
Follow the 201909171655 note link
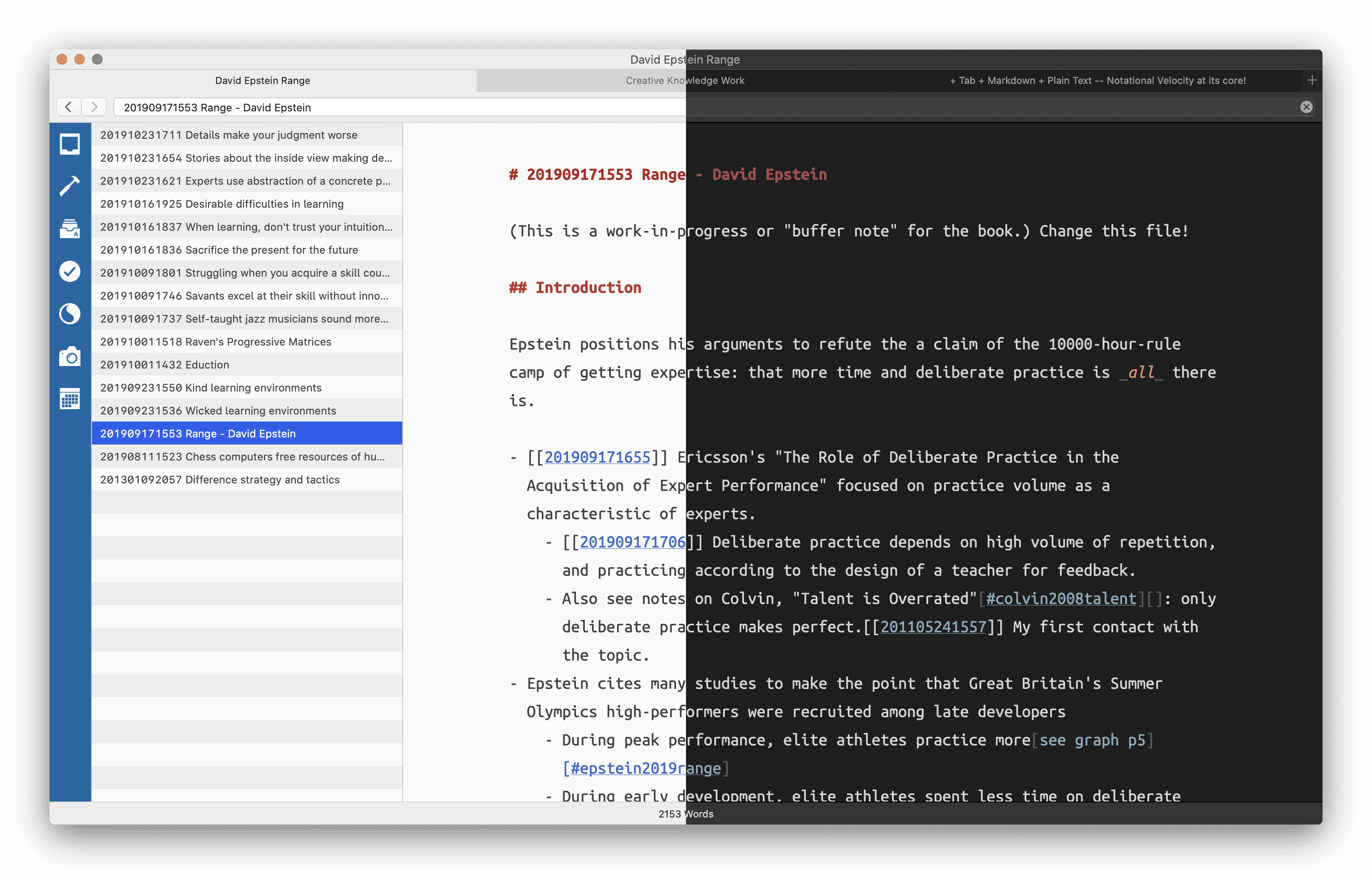597,457
